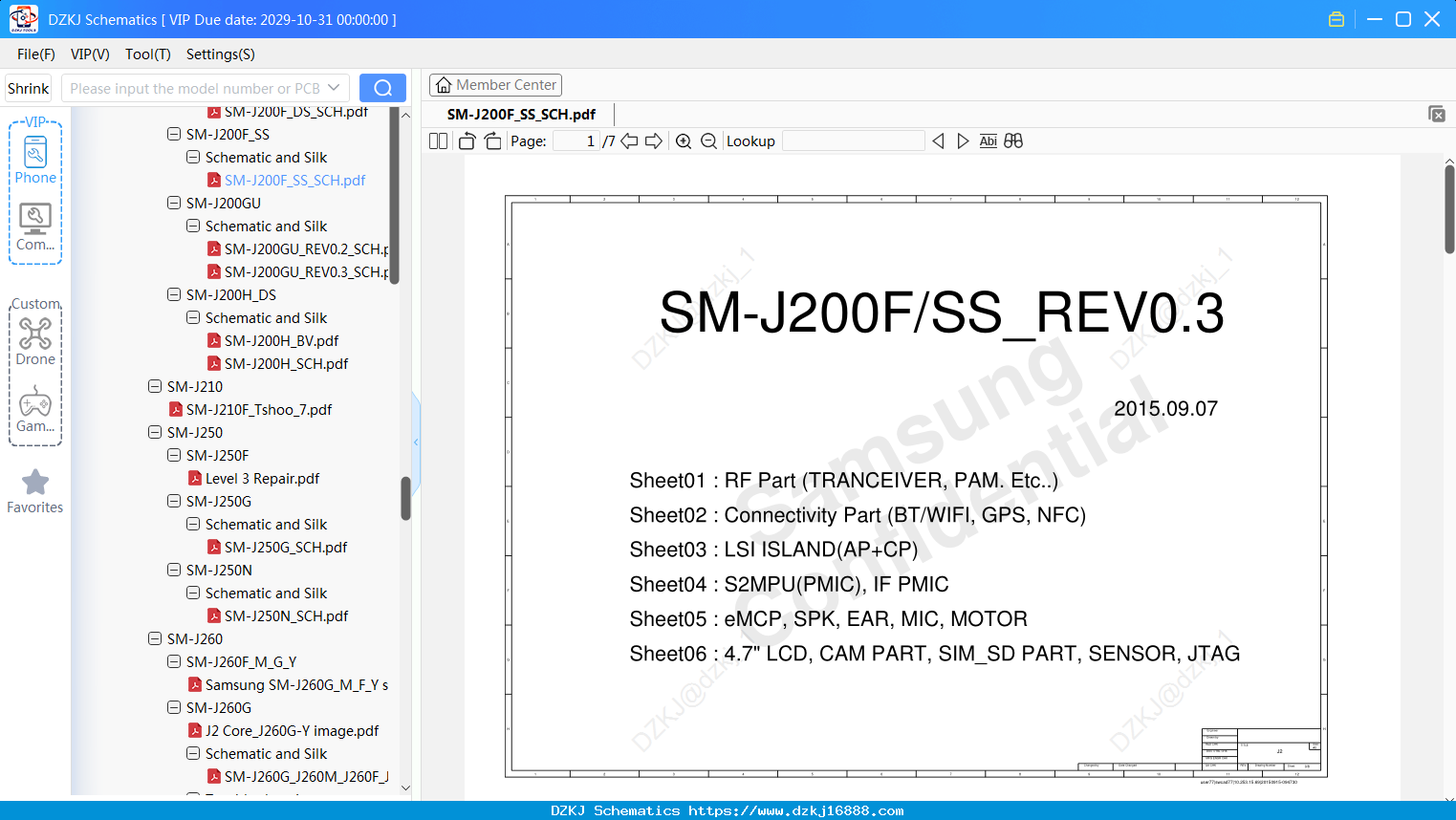The width and height of the screenshot is (1456, 820).
Task: Open the File(F) menu
Action: [36, 54]
